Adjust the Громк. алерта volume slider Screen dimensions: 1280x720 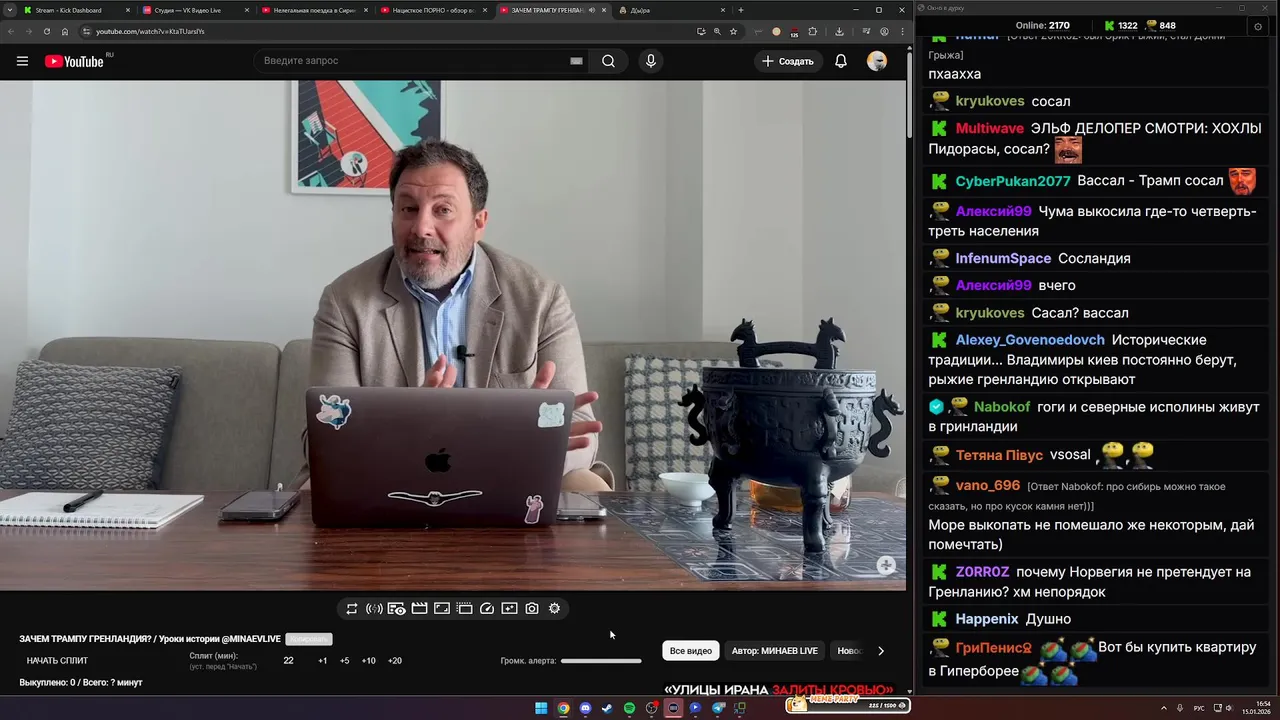[601, 661]
